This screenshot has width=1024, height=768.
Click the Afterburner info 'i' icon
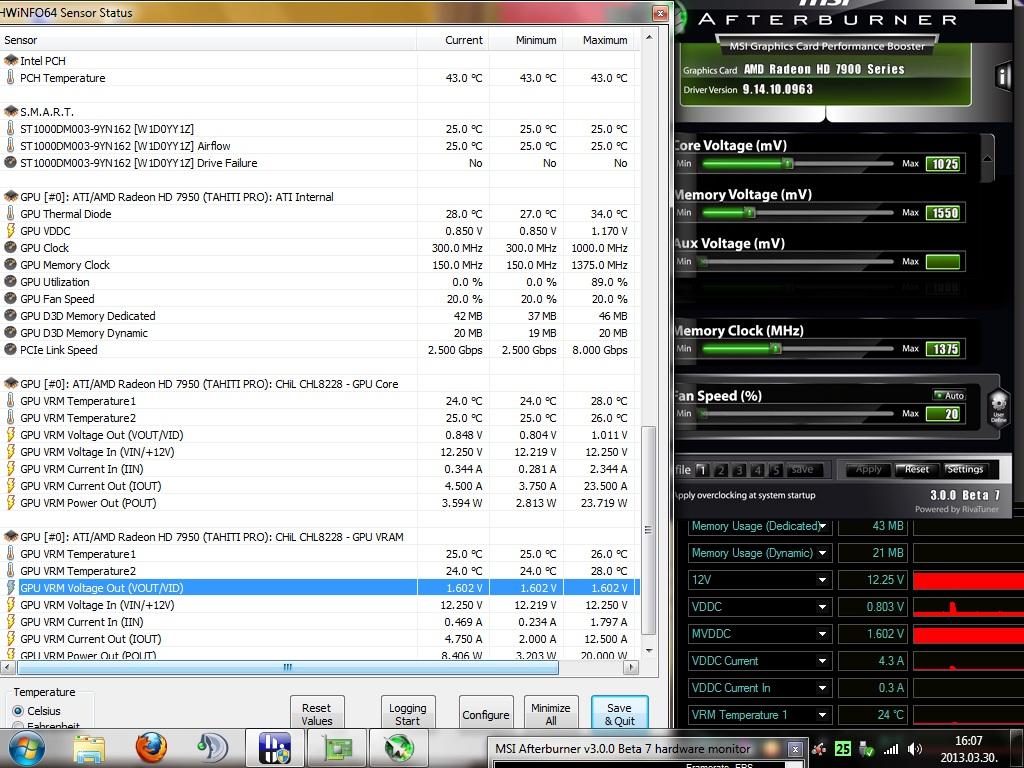(1003, 76)
